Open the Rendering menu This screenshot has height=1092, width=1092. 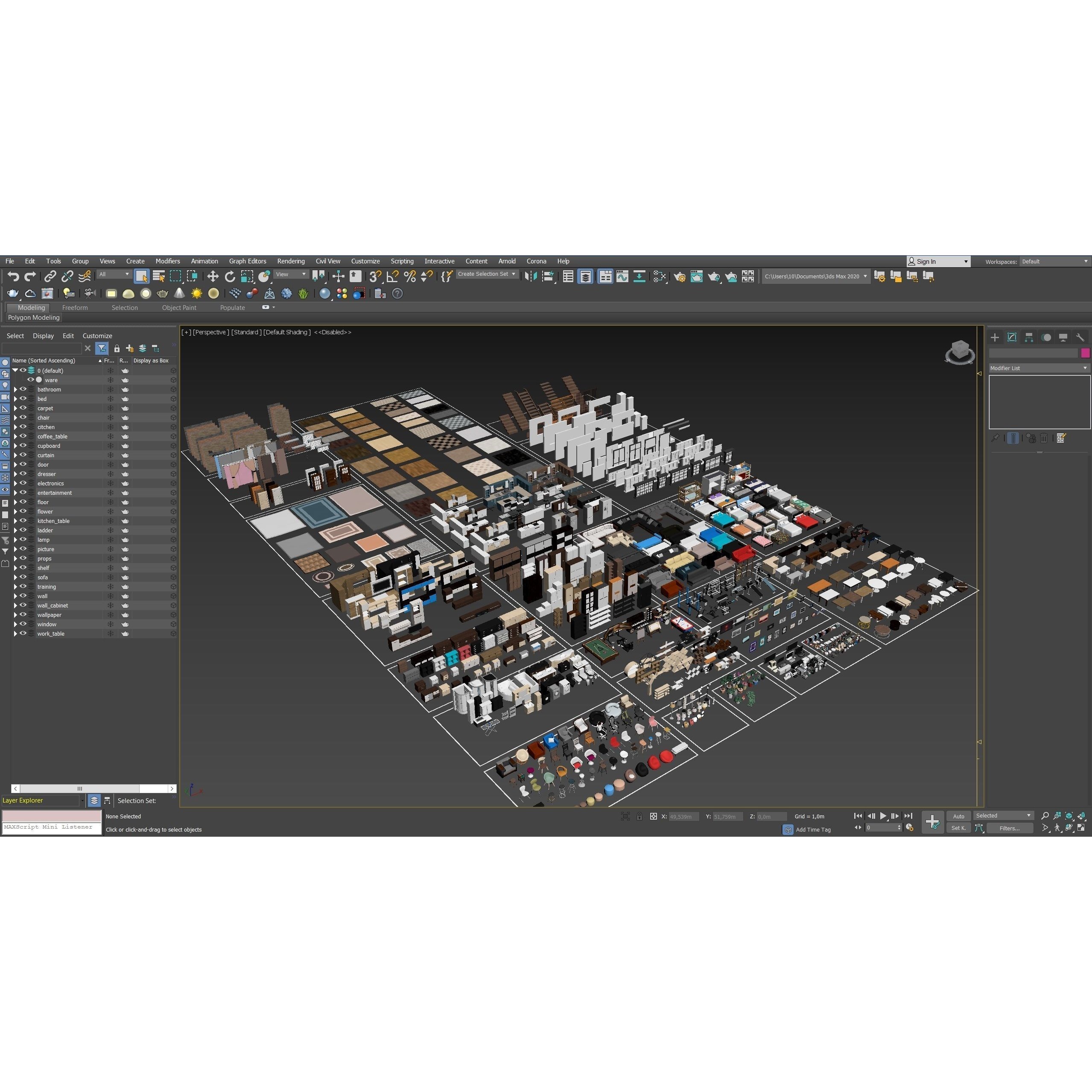[291, 261]
